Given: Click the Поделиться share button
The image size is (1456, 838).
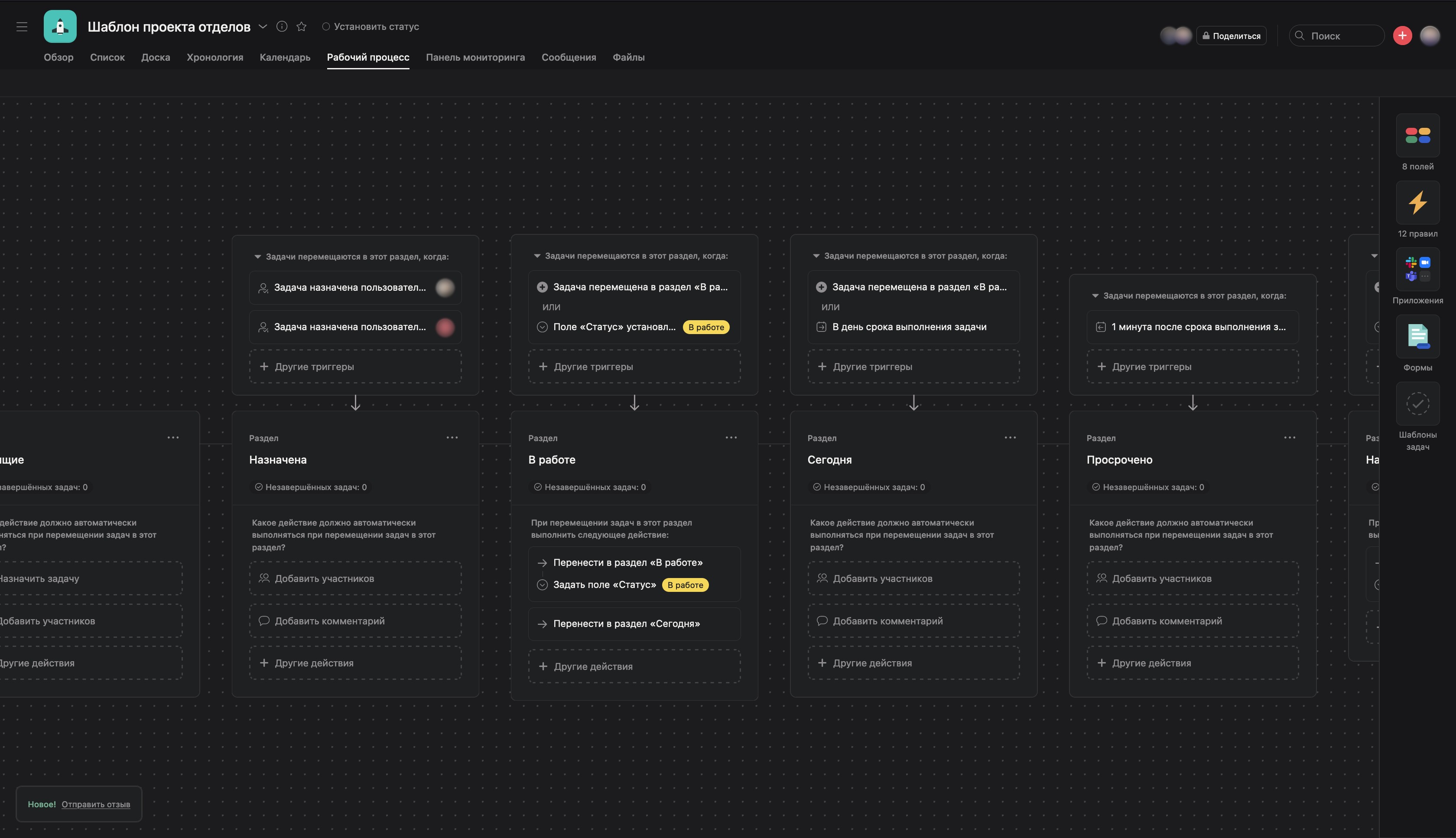Looking at the screenshot, I should point(1231,36).
